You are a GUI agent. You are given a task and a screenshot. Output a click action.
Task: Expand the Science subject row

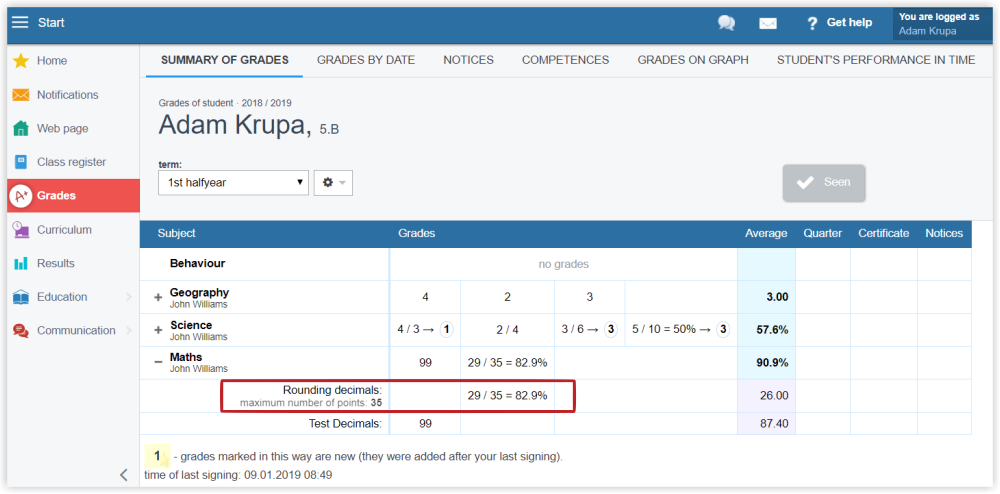point(158,330)
